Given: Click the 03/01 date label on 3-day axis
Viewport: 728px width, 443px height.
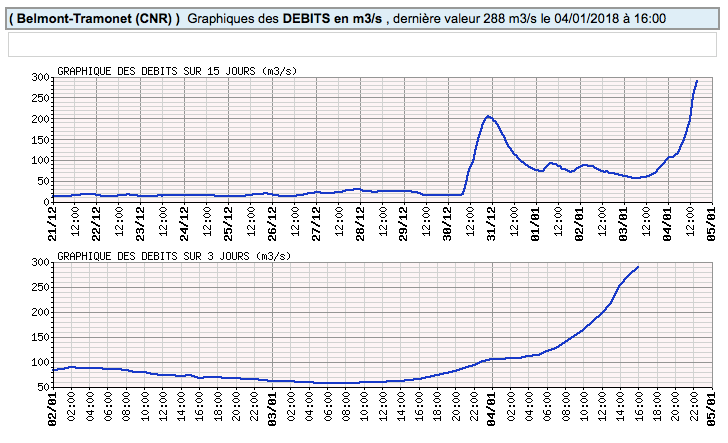Looking at the screenshot, I should pyautogui.click(x=273, y=412).
